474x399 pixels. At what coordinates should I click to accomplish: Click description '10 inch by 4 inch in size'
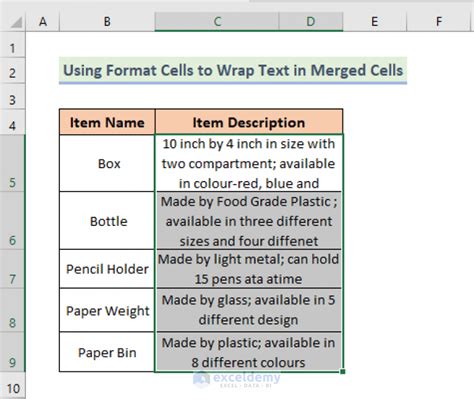pos(249,163)
